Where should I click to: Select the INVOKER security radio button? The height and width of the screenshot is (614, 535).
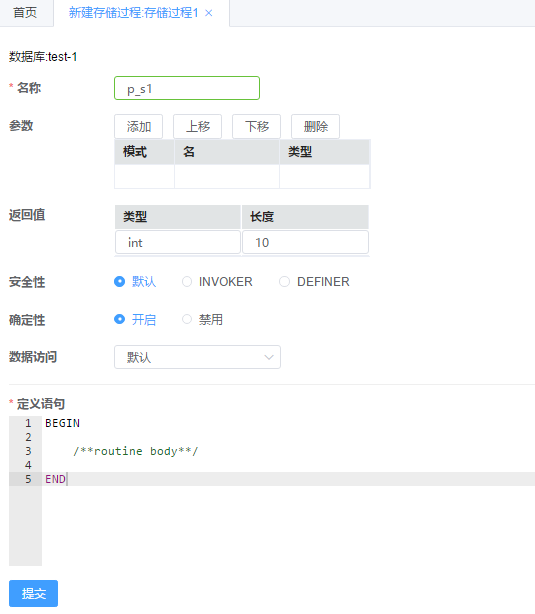187,282
